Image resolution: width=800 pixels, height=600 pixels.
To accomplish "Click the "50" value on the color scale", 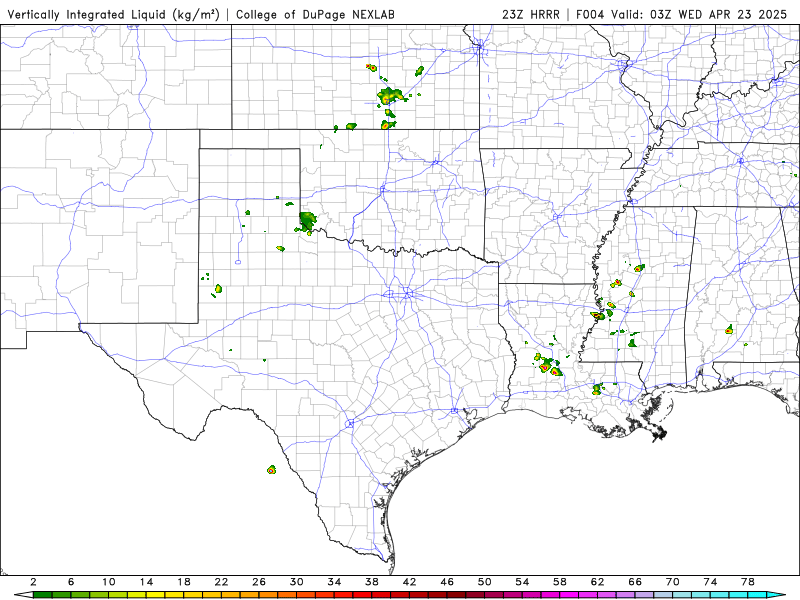I will 485,582.
